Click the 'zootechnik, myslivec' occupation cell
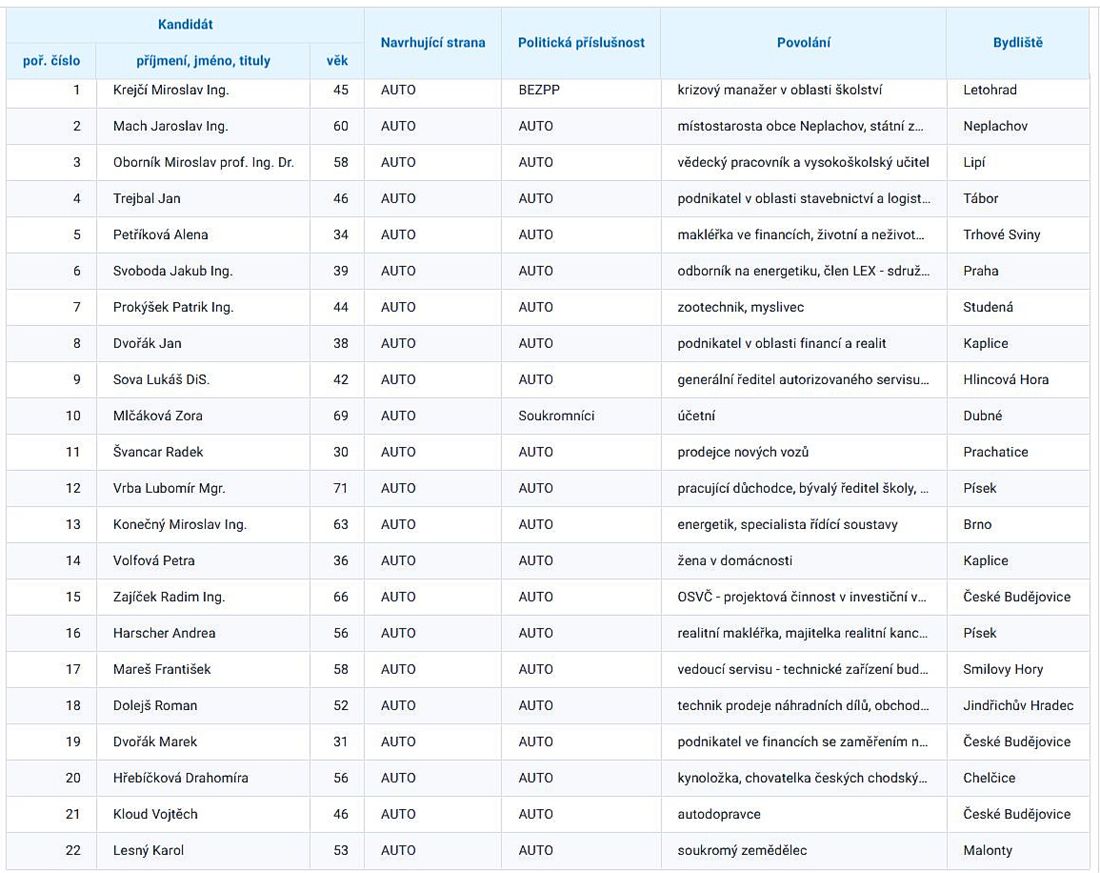 740,307
